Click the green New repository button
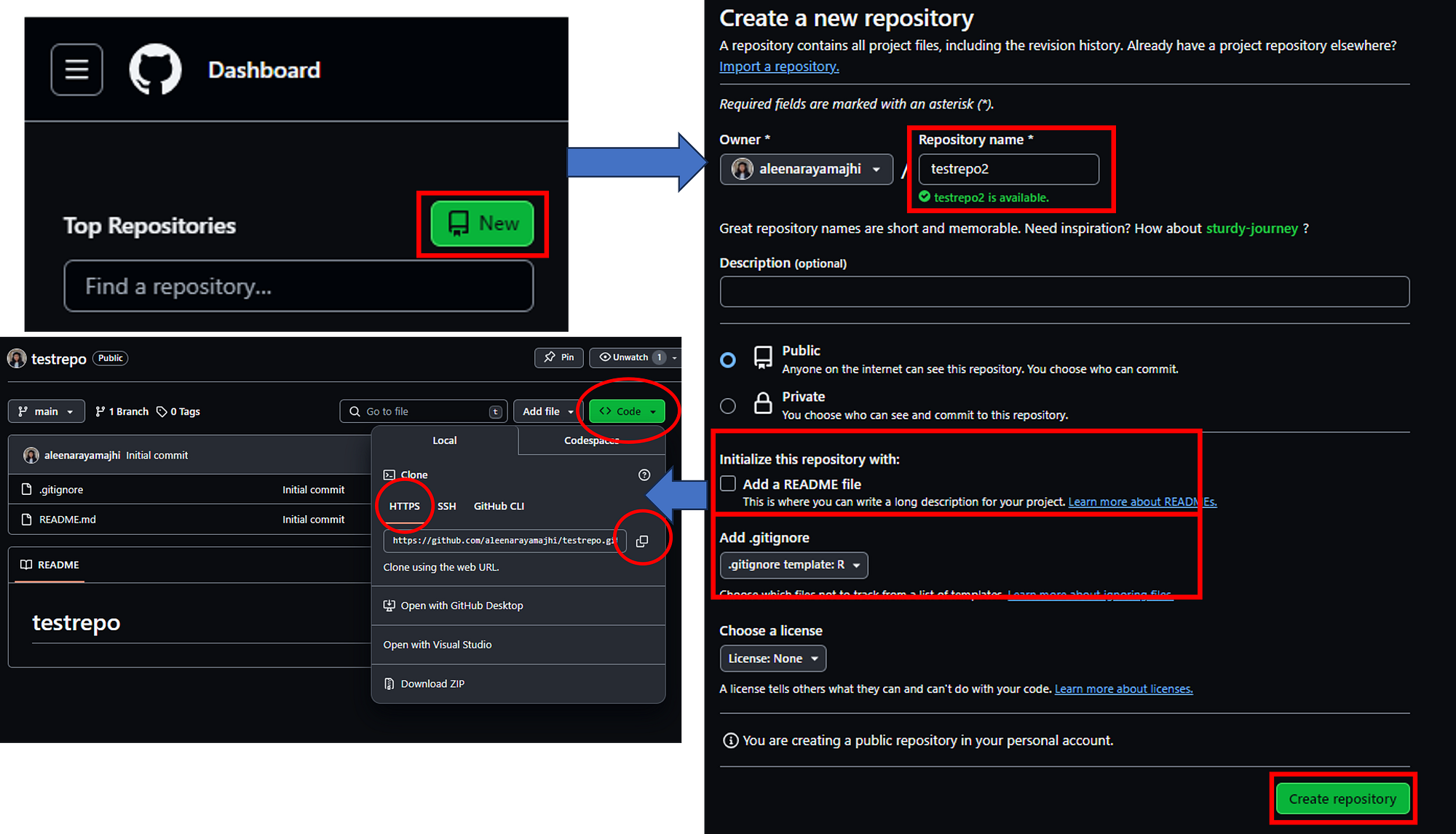 [482, 223]
